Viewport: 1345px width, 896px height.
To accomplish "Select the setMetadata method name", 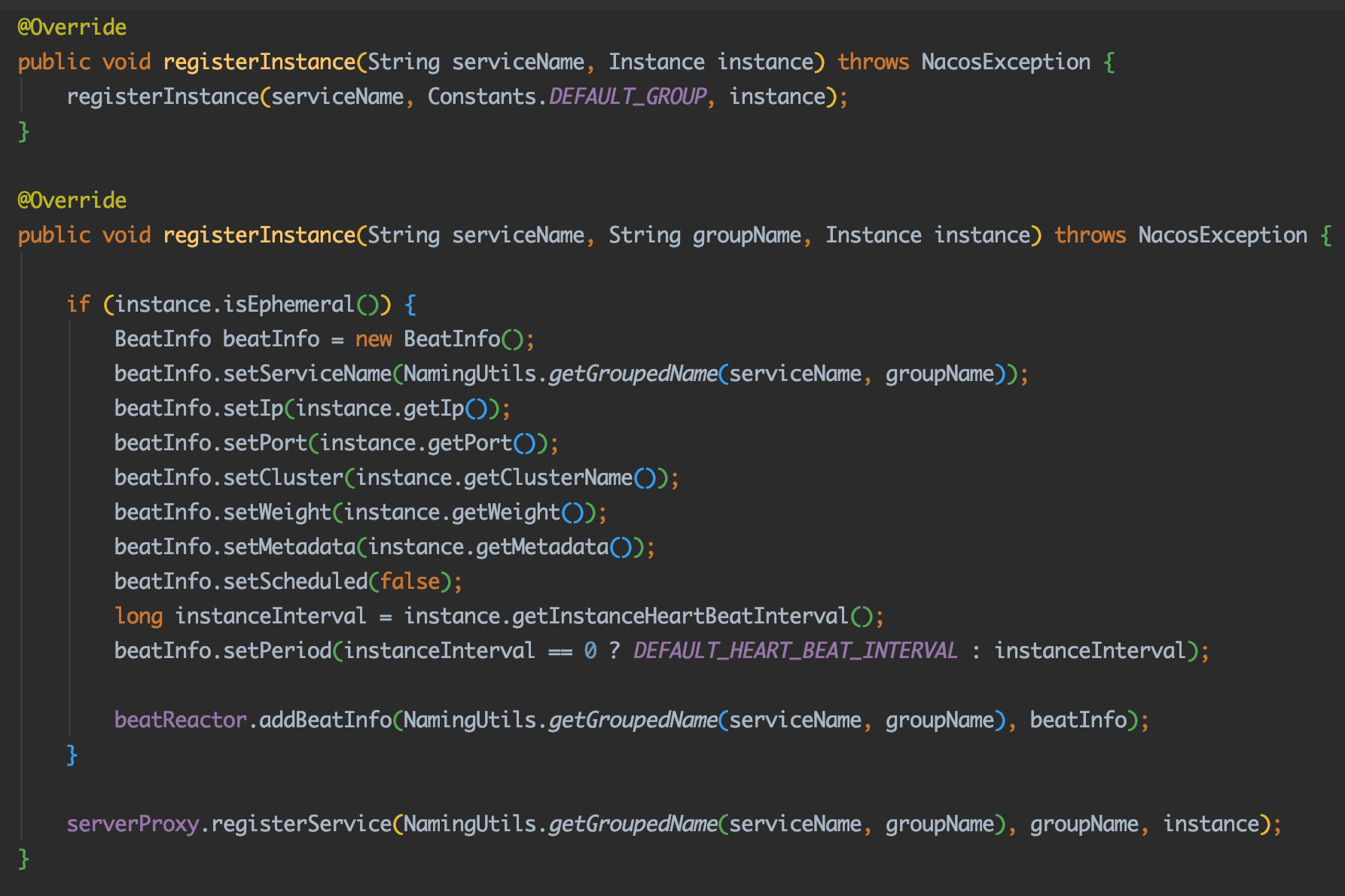I will (289, 547).
